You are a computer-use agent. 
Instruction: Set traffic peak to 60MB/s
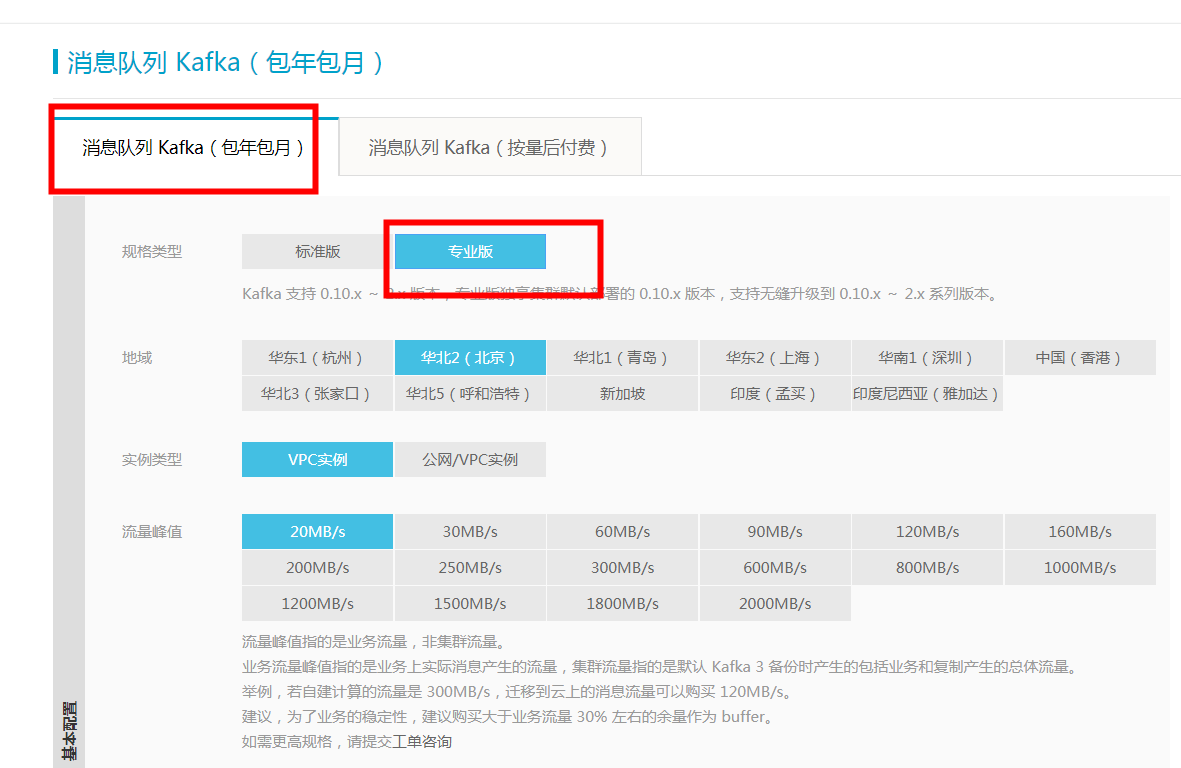[622, 532]
